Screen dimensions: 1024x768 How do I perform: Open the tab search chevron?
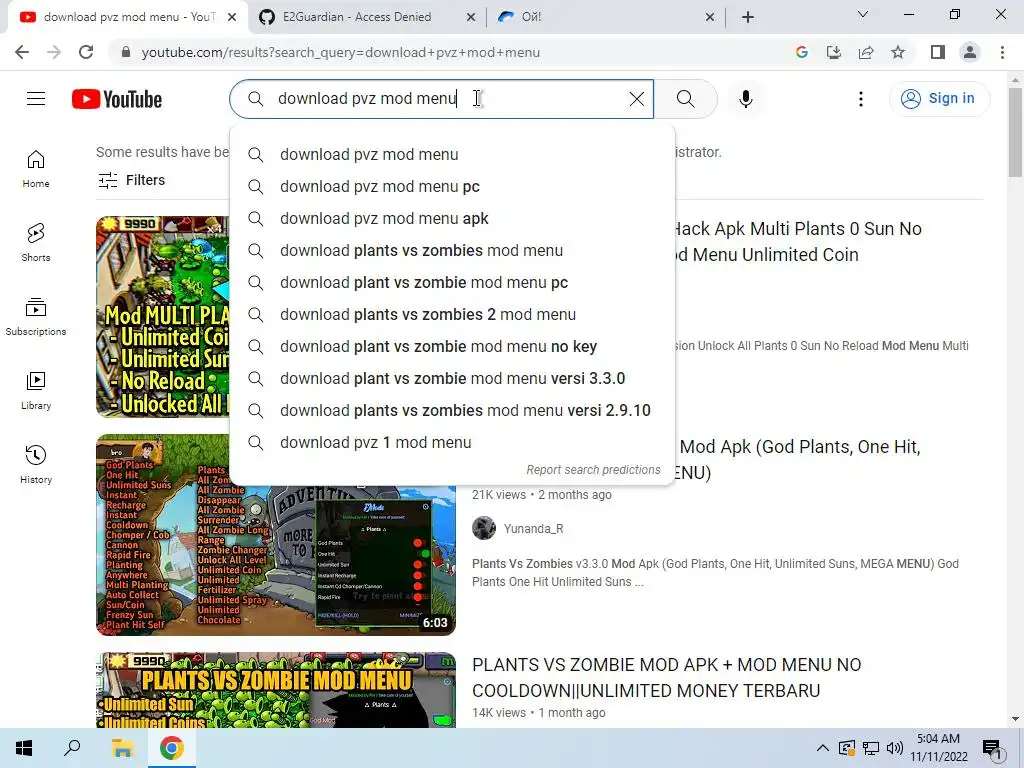pos(863,14)
